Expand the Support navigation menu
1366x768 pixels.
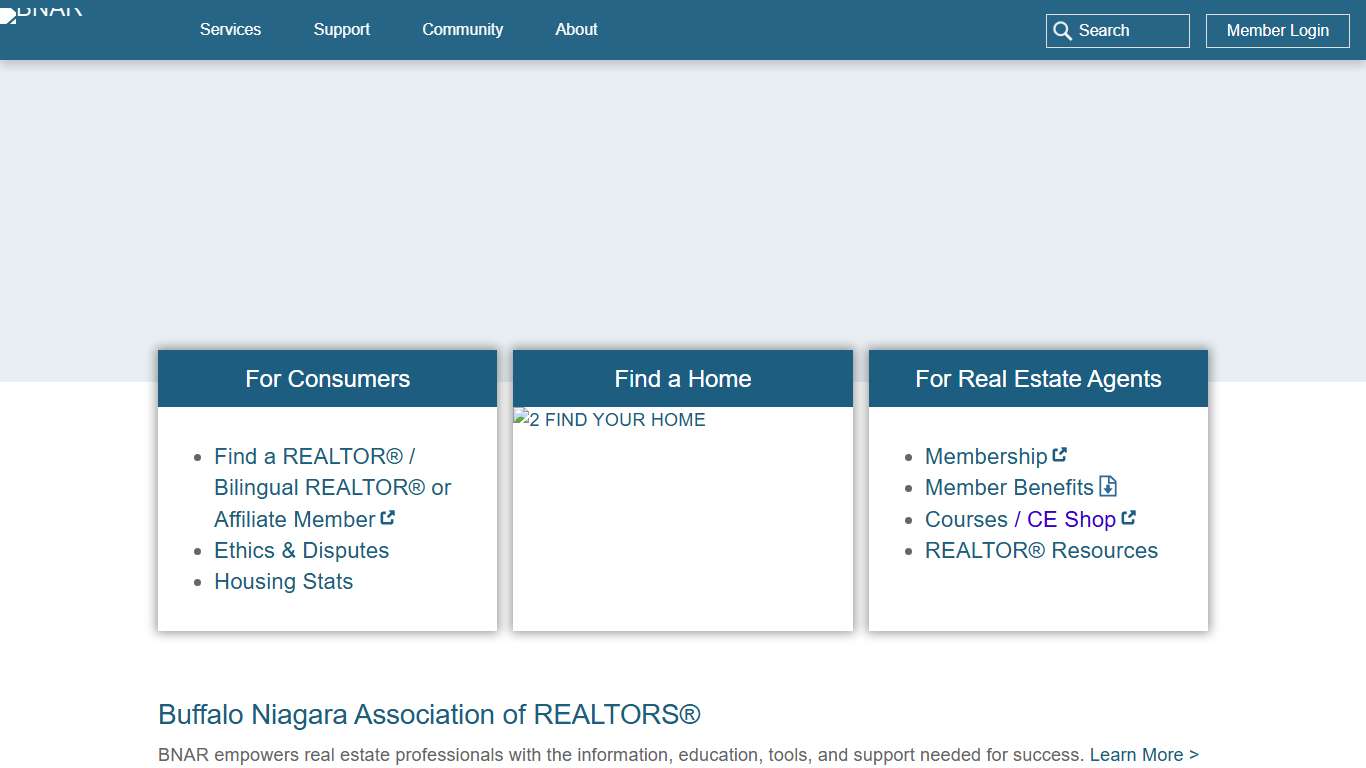[x=341, y=30]
